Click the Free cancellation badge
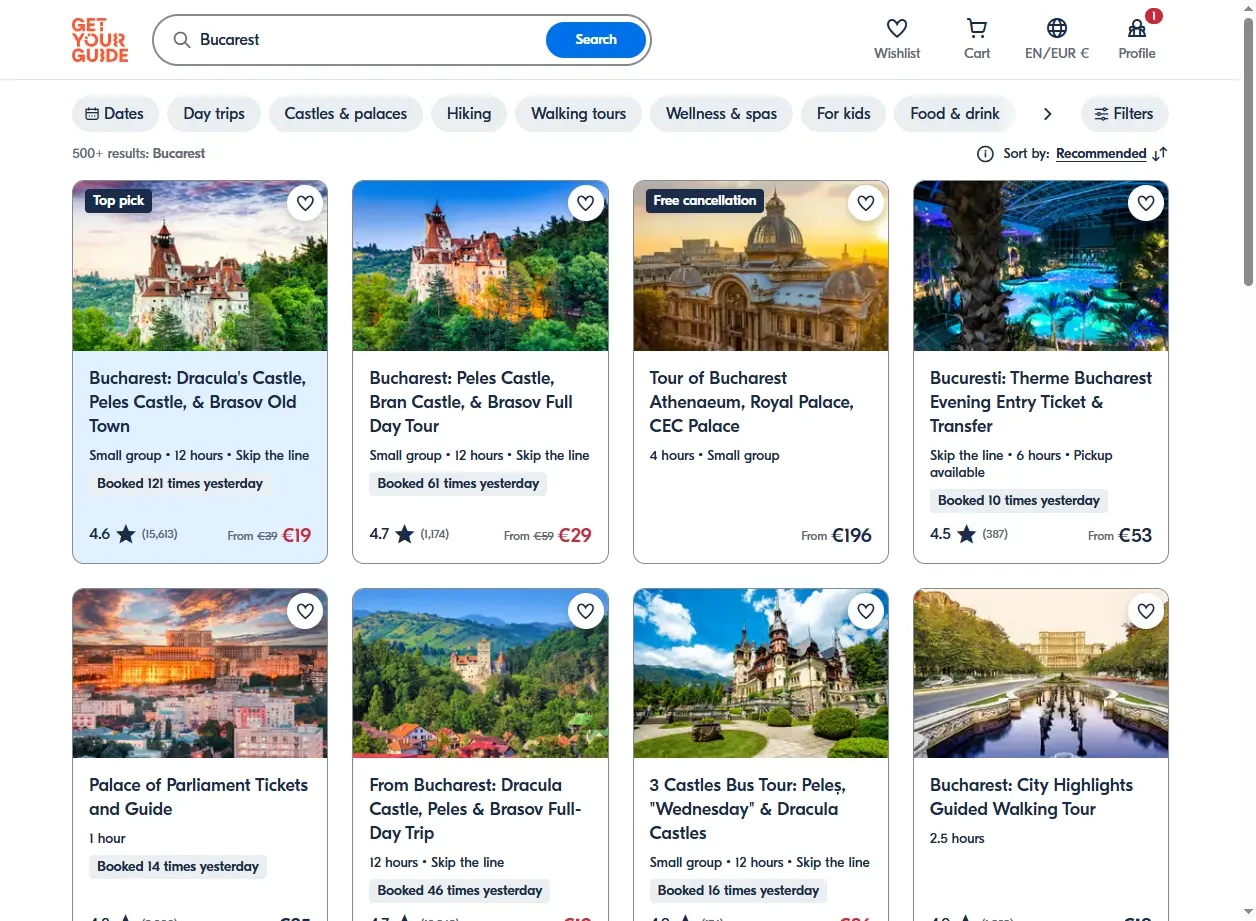 pyautogui.click(x=705, y=201)
